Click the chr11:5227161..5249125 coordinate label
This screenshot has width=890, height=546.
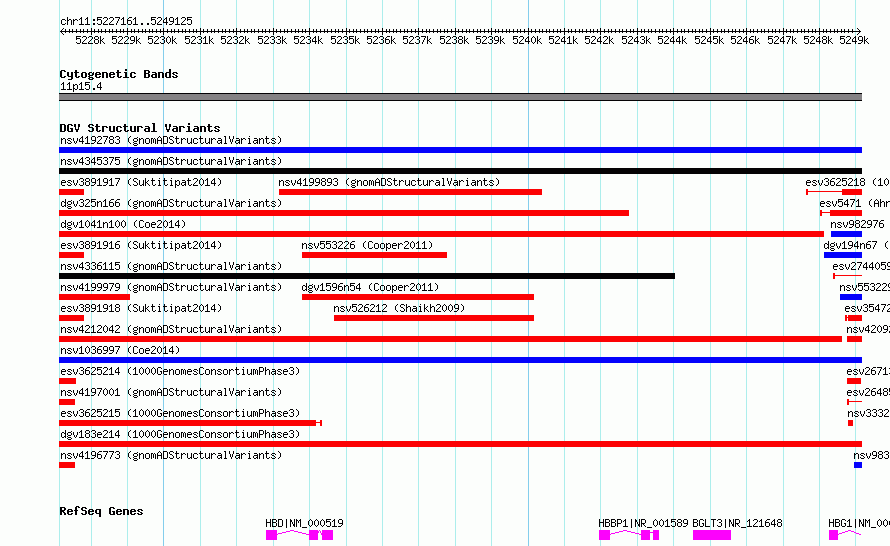tap(126, 21)
